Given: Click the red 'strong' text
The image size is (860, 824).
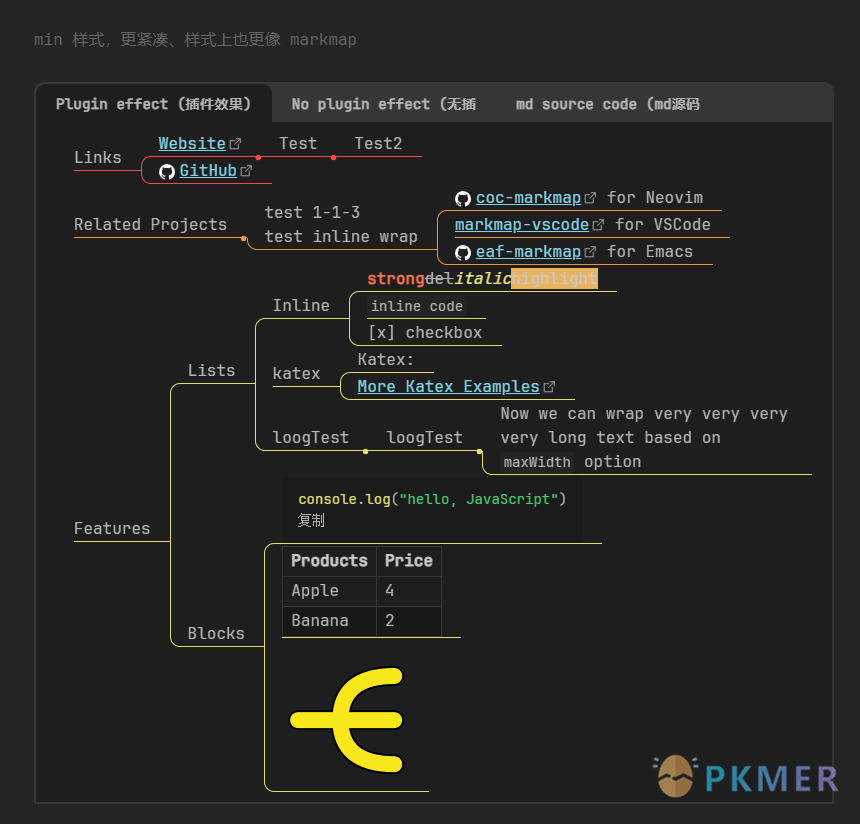Looking at the screenshot, I should point(396,279).
